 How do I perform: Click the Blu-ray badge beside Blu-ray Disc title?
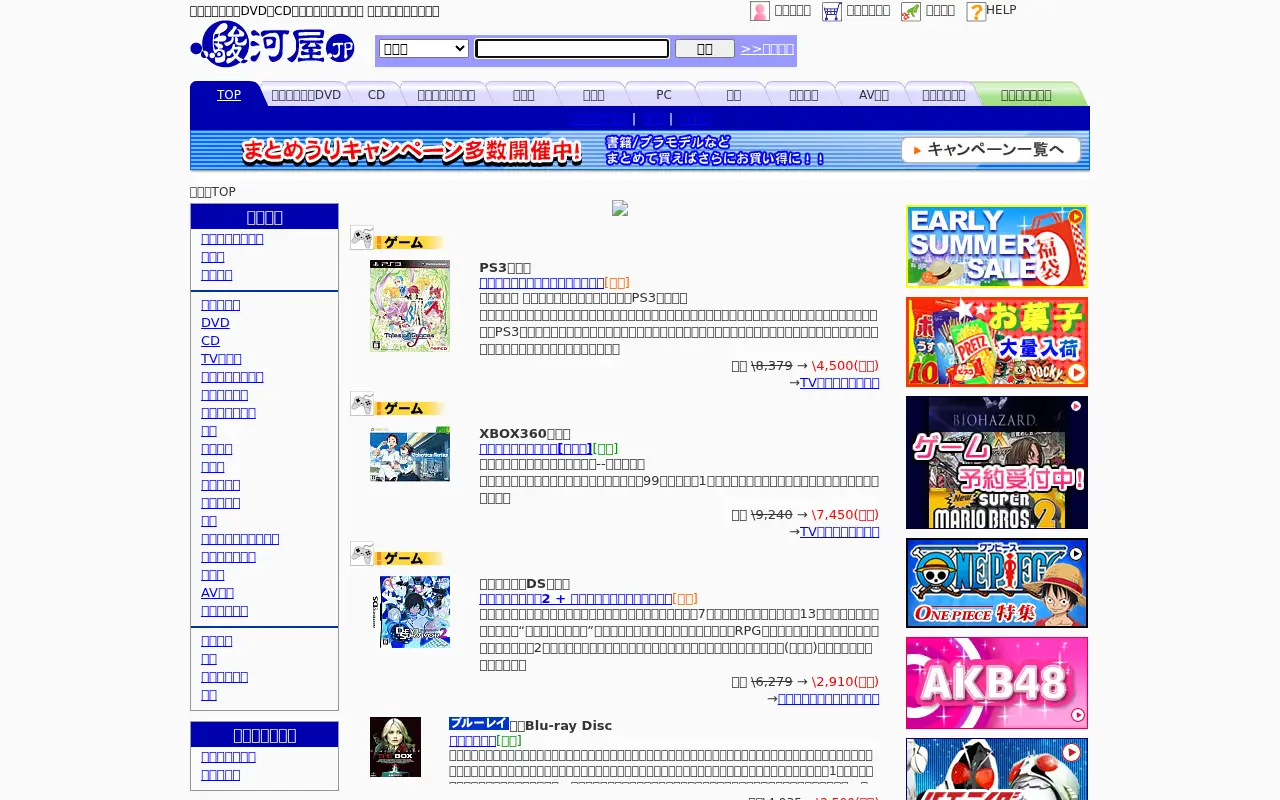pyautogui.click(x=479, y=723)
